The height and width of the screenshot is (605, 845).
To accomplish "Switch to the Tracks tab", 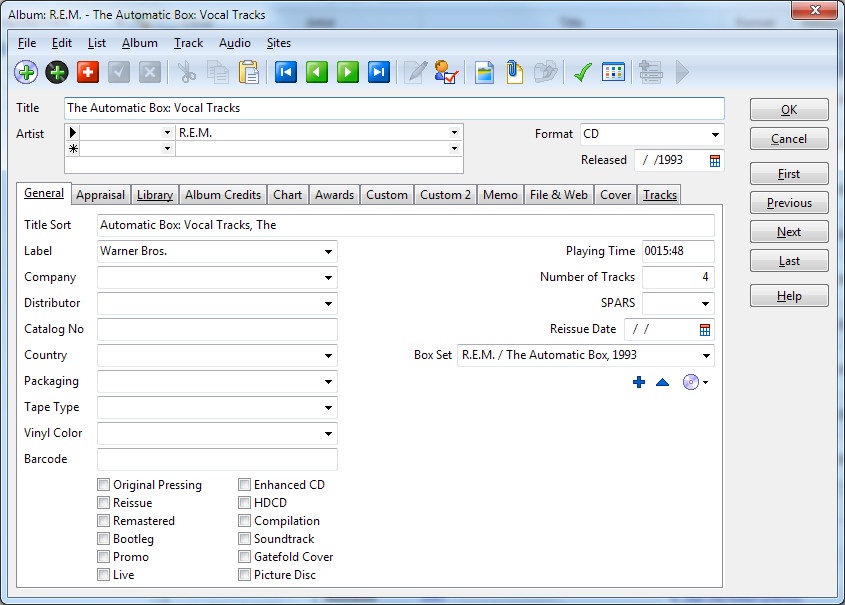I will 660,195.
